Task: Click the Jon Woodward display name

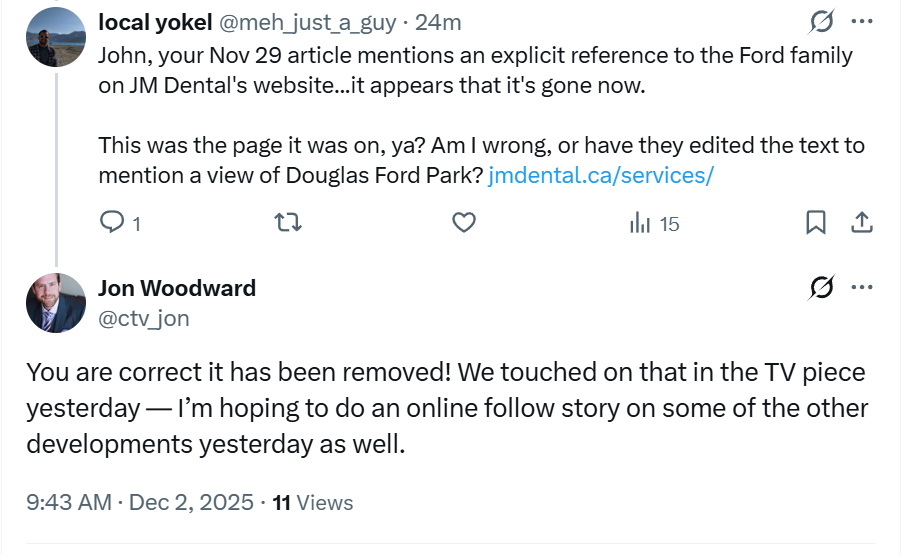Action: (x=177, y=288)
